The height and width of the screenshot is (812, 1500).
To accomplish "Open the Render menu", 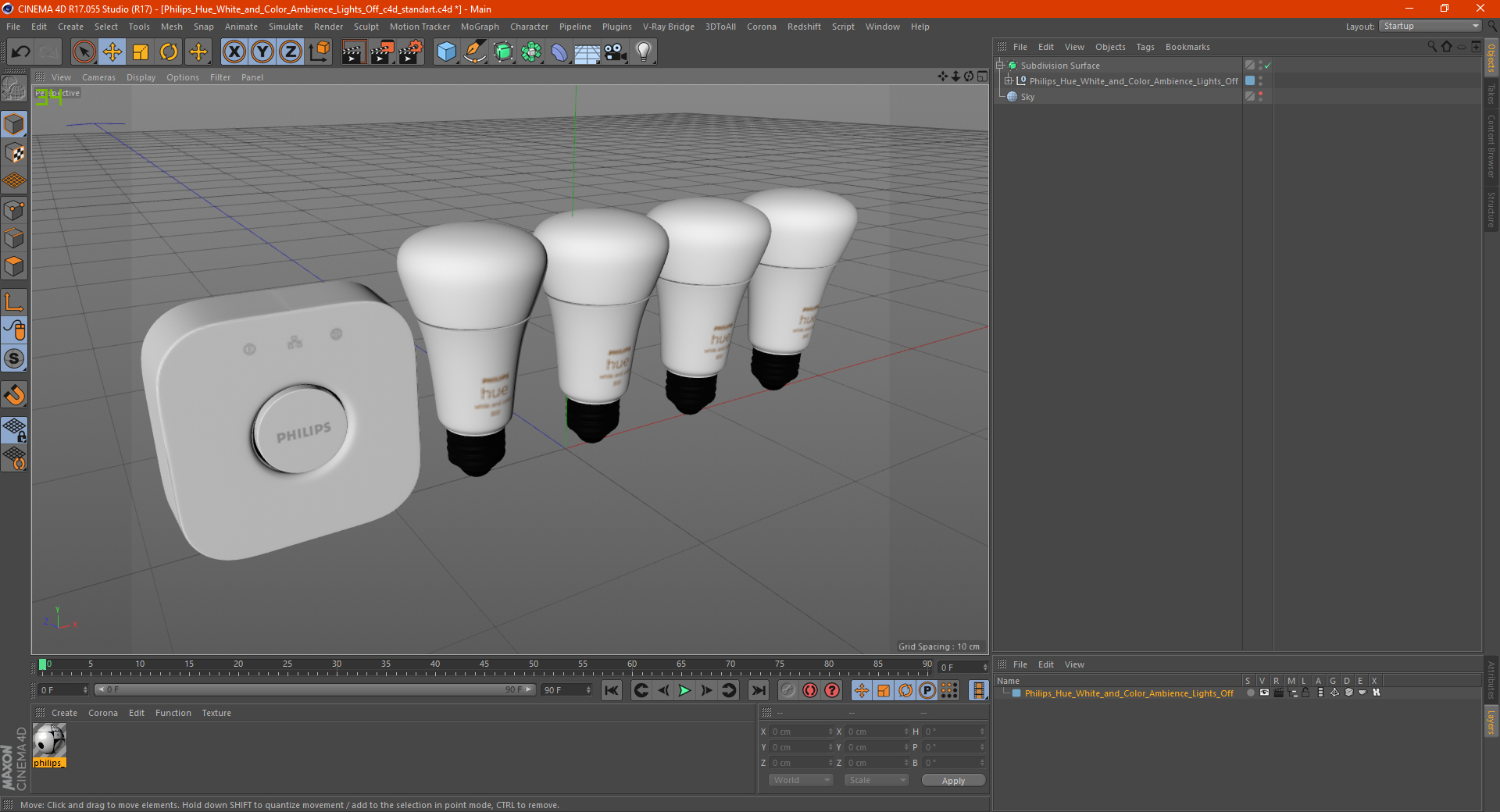I will (328, 27).
